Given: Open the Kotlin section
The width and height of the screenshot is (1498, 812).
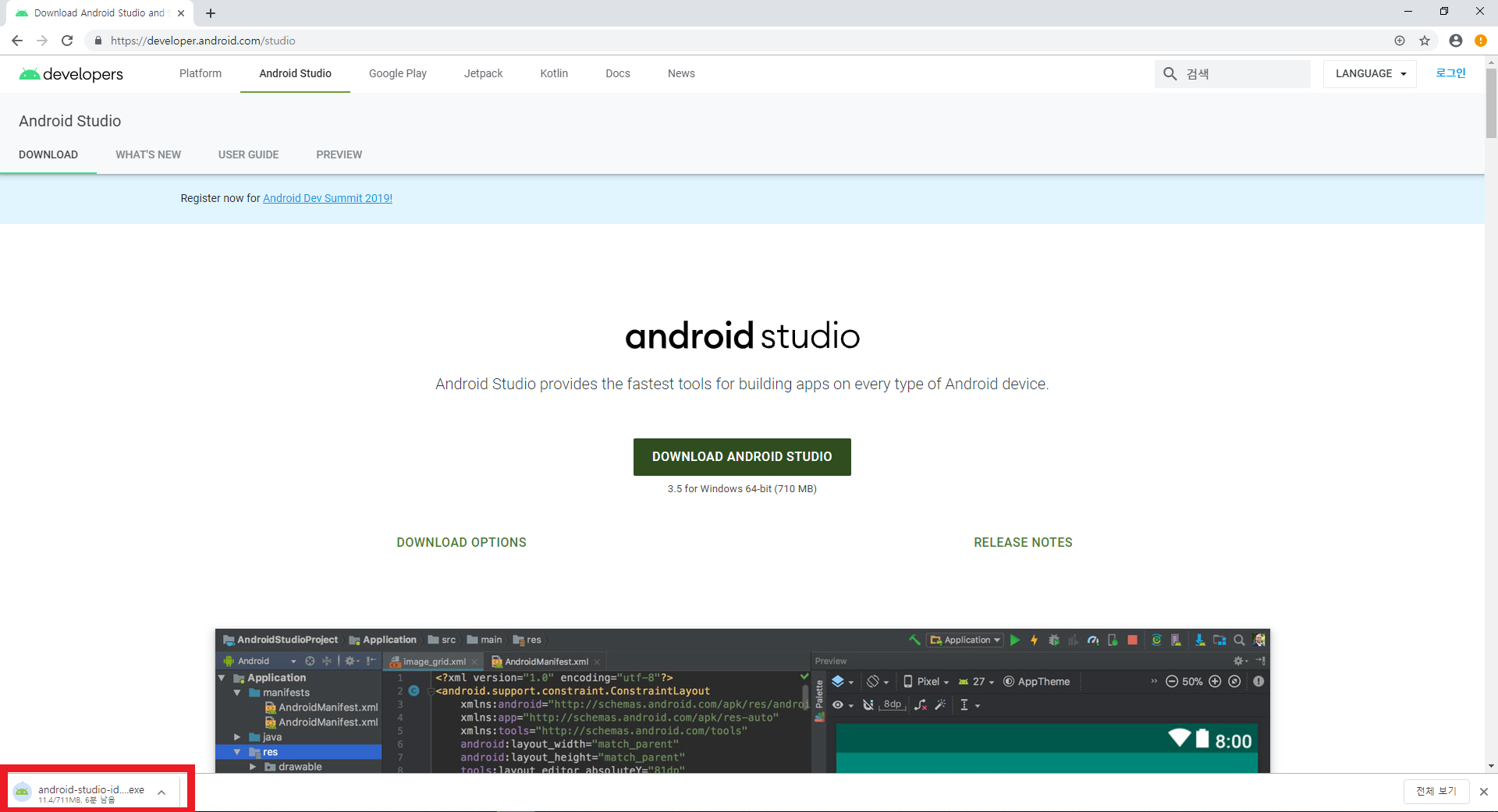Looking at the screenshot, I should 554,73.
